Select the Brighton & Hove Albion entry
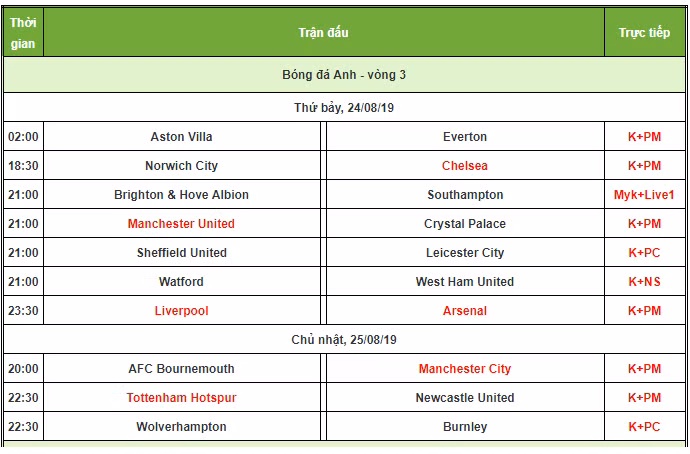Viewport: 690px width, 454px height. [x=181, y=195]
